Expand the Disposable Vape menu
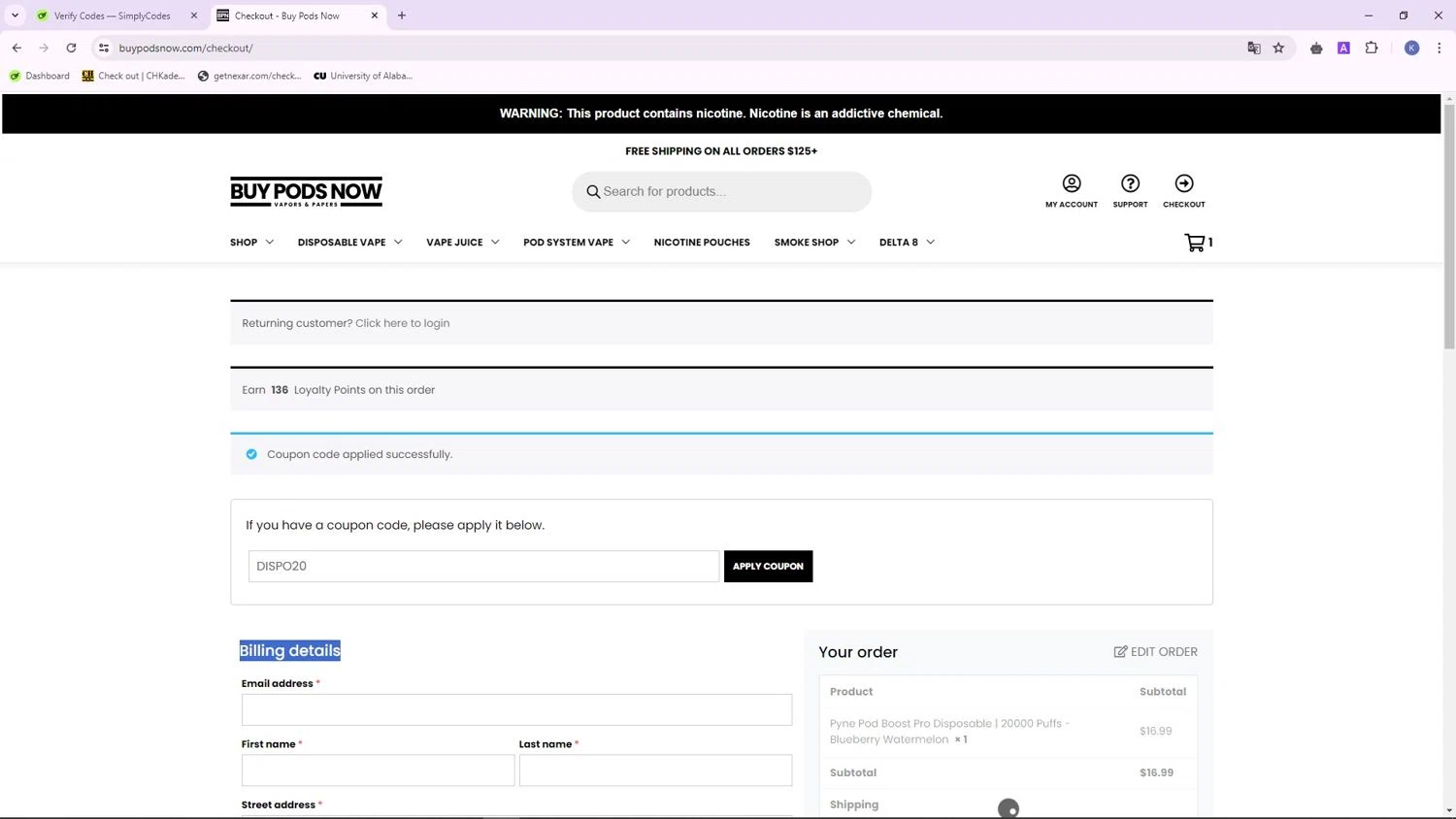 349,243
